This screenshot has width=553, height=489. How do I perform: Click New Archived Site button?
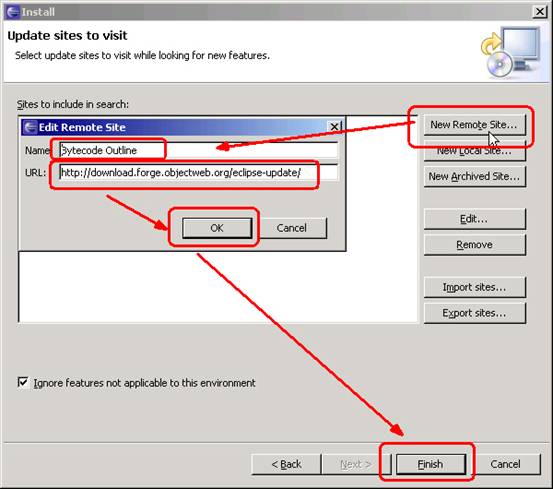point(474,176)
